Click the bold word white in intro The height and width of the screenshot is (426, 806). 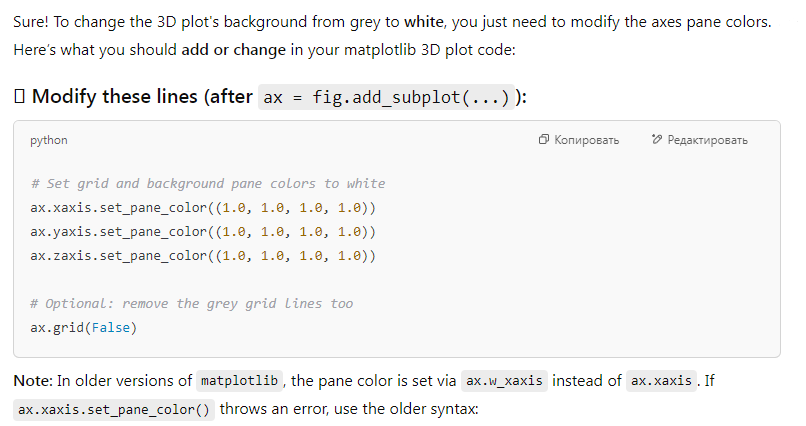424,22
